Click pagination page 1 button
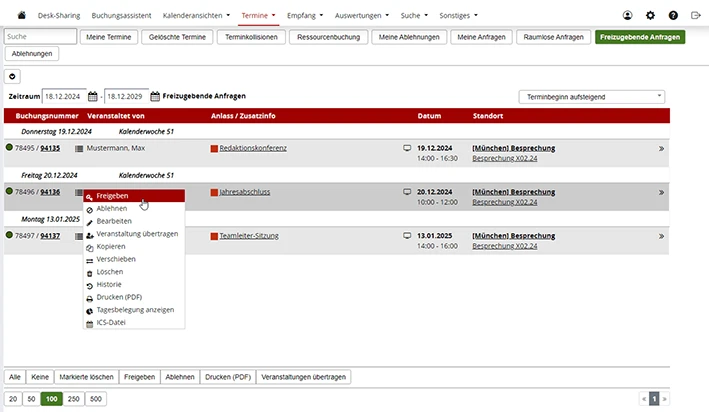 tap(654, 399)
